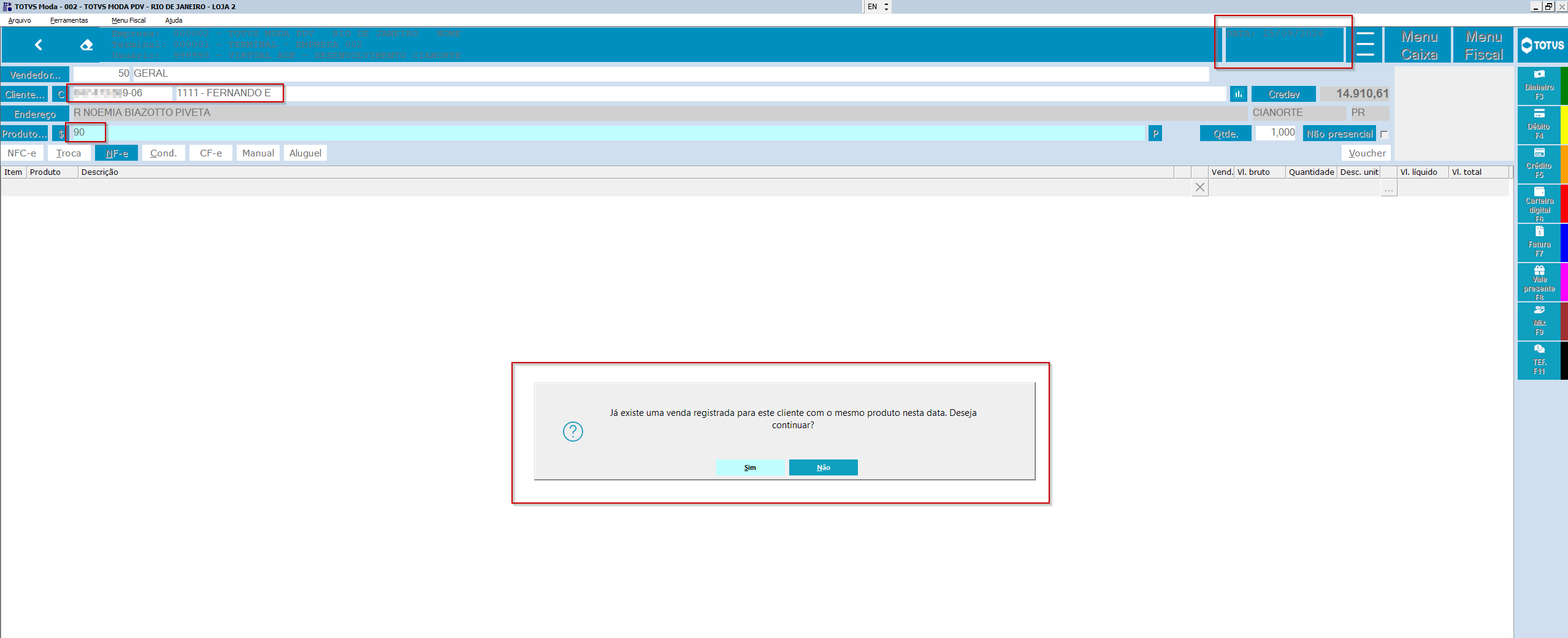
Task: Open the customer chart statistics icon
Action: pyautogui.click(x=1238, y=94)
